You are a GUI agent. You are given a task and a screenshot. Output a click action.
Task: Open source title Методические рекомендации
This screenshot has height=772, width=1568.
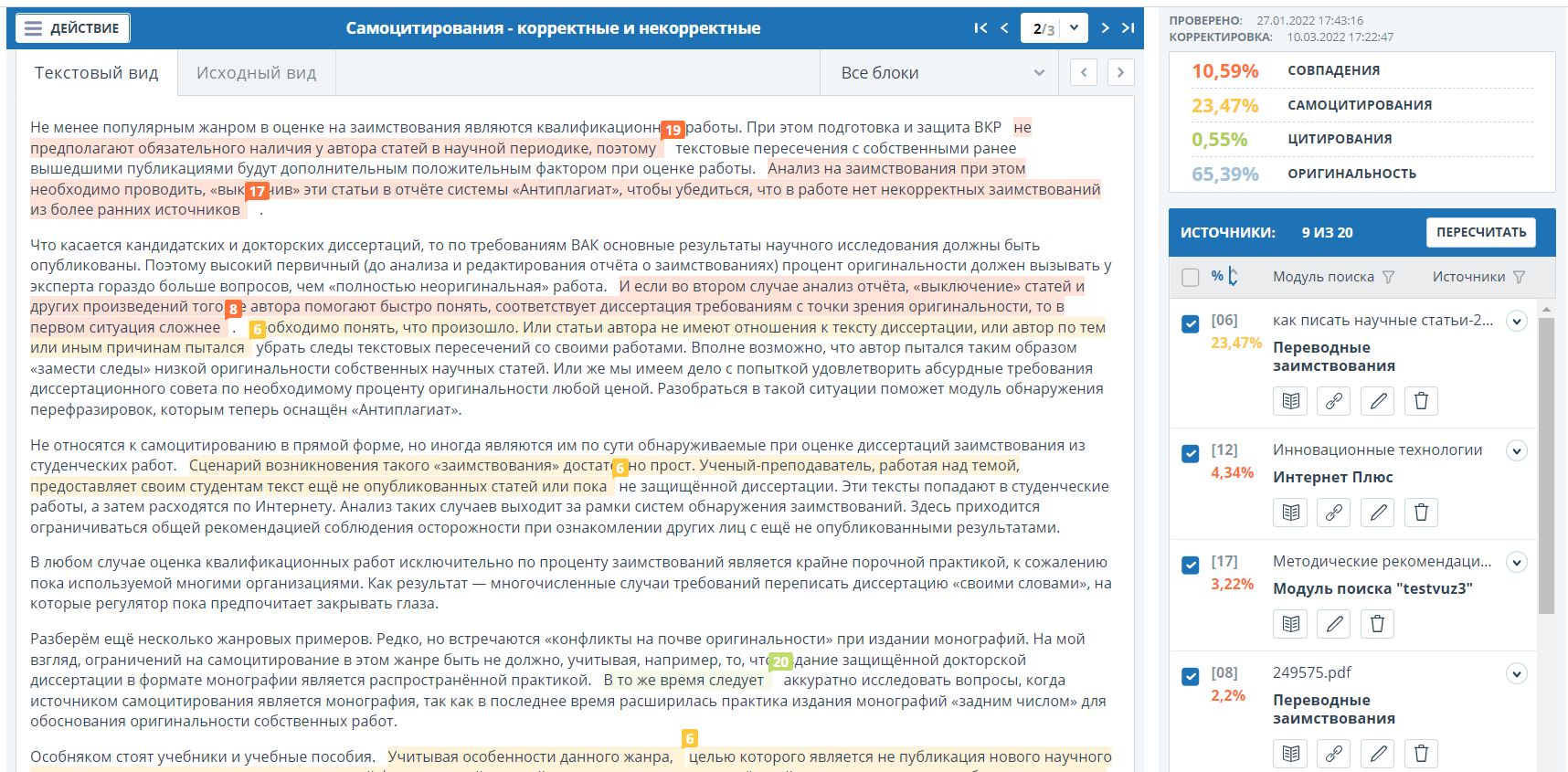coord(1382,562)
